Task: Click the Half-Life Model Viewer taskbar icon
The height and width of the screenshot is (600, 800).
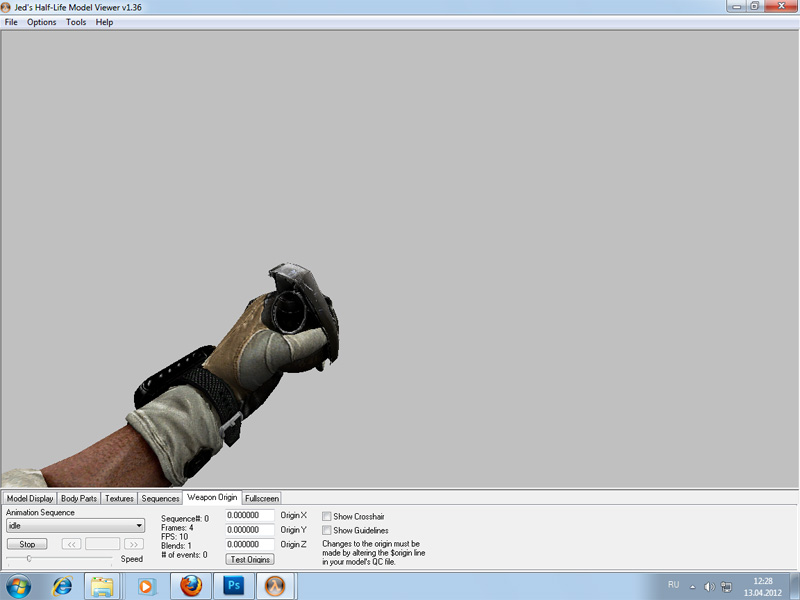Action: pos(275,585)
